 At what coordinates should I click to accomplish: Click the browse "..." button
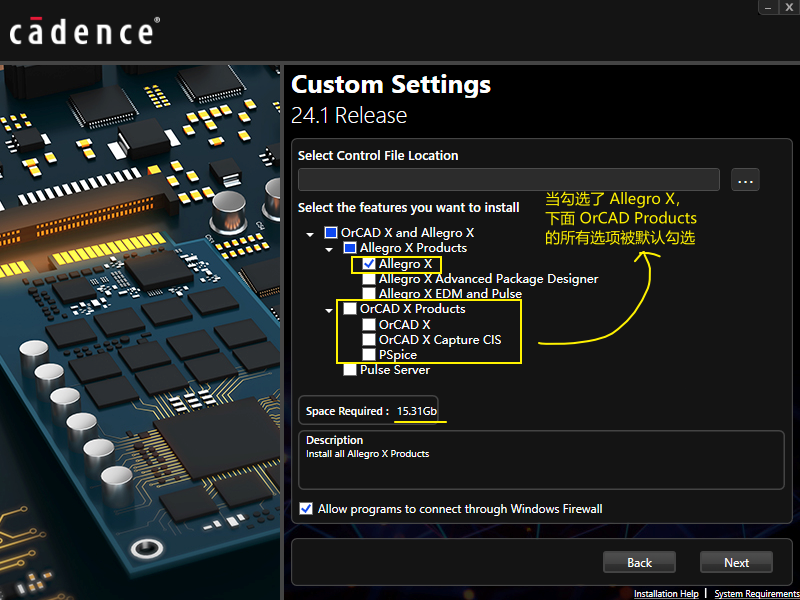(x=746, y=180)
